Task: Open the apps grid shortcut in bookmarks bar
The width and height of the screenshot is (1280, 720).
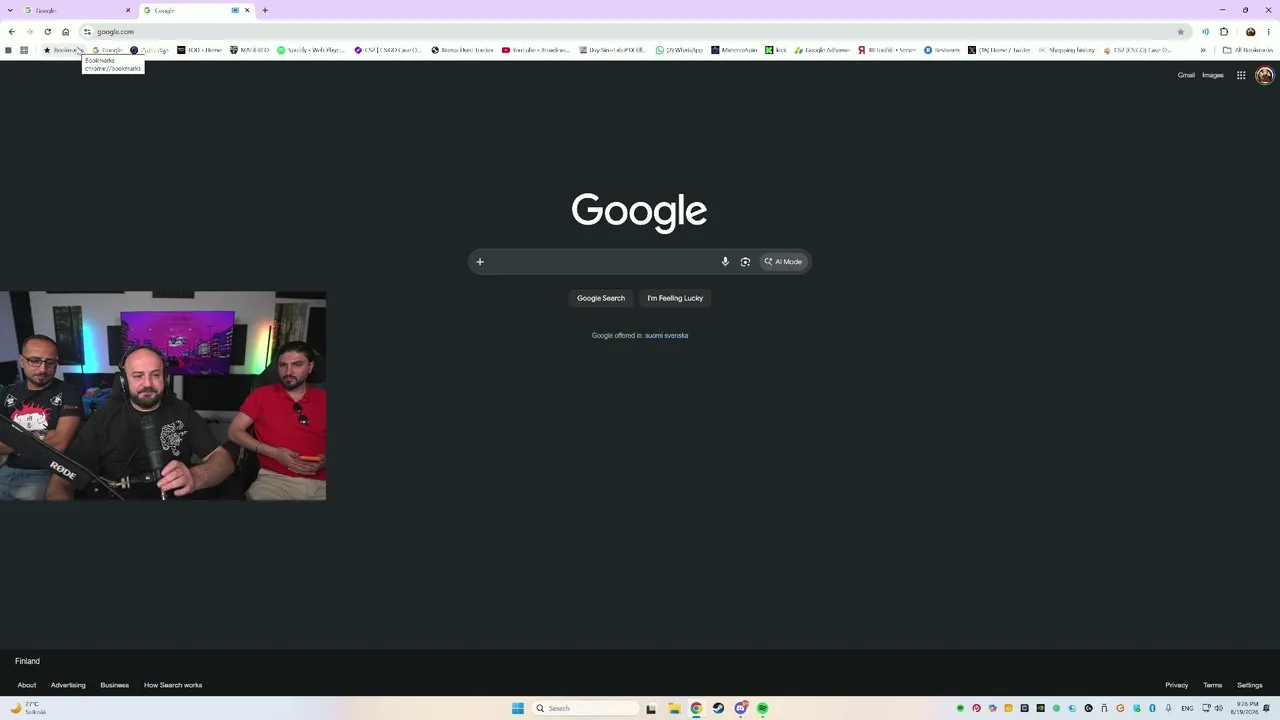Action: pos(24,50)
